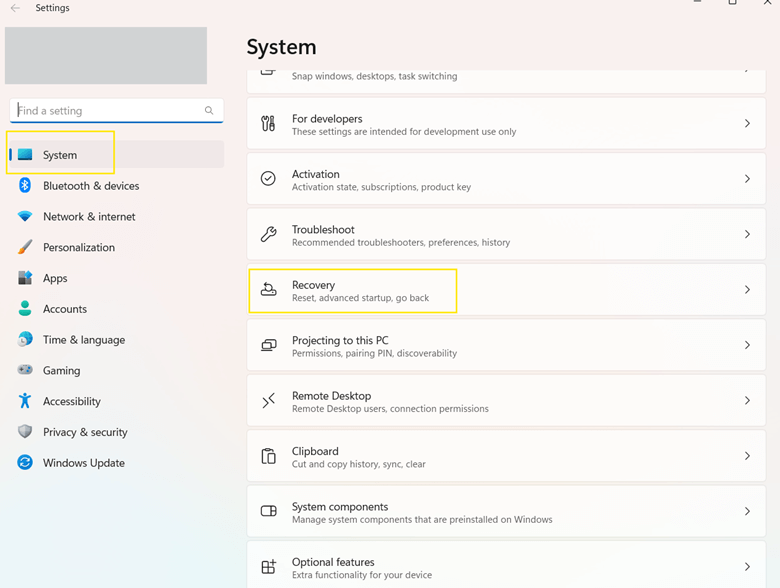The width and height of the screenshot is (780, 588).
Task: Open Projecting to this PC
Action: click(506, 345)
